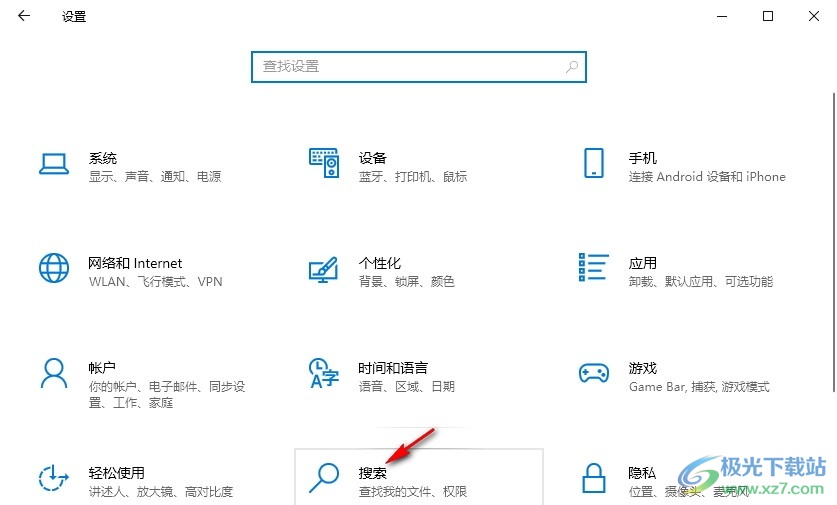This screenshot has height=505, width=837.
Task: Click the text Game Bar, 捕获, 游戏模式
Action: point(699,386)
